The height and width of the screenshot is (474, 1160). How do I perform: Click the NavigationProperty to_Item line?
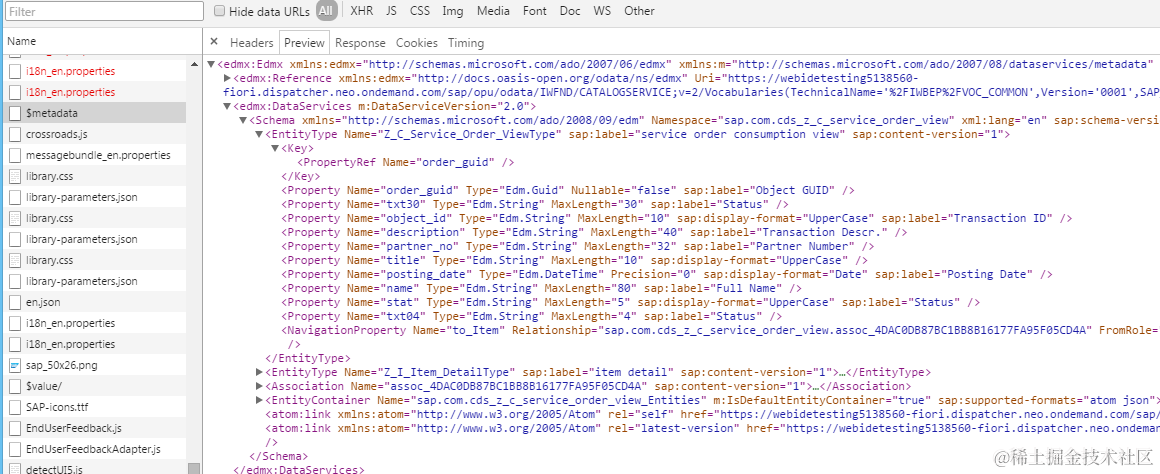pyautogui.click(x=721, y=330)
